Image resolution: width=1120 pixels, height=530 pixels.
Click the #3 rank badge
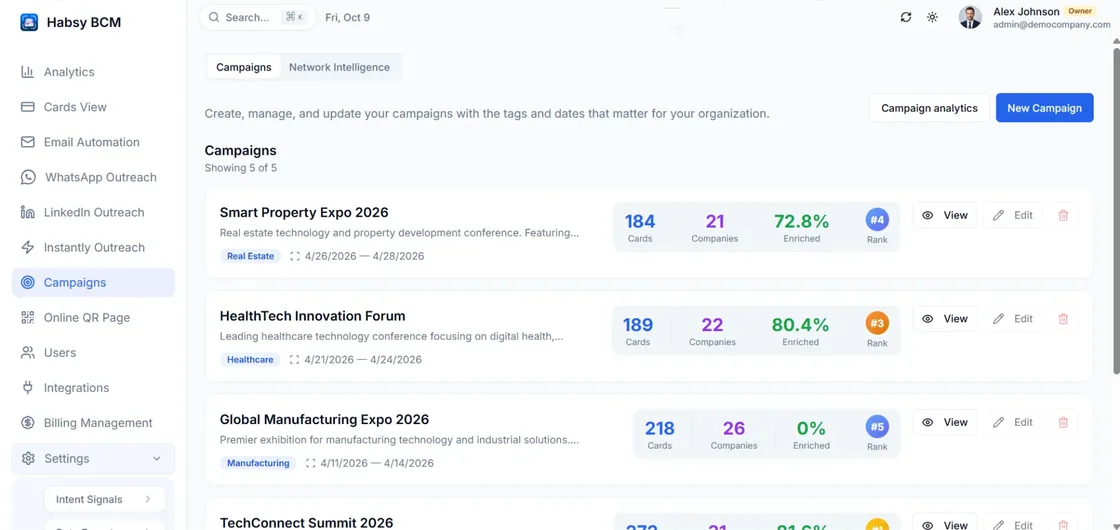[877, 323]
